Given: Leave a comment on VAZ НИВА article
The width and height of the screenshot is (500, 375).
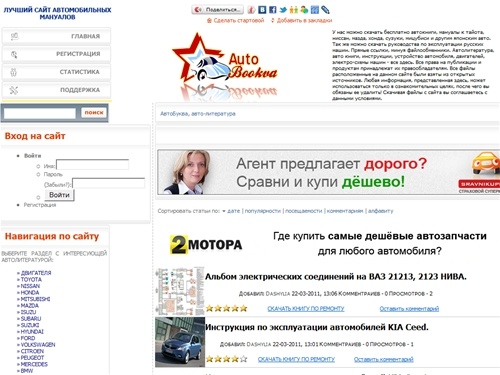Looking at the screenshot, I should pos(409,309).
